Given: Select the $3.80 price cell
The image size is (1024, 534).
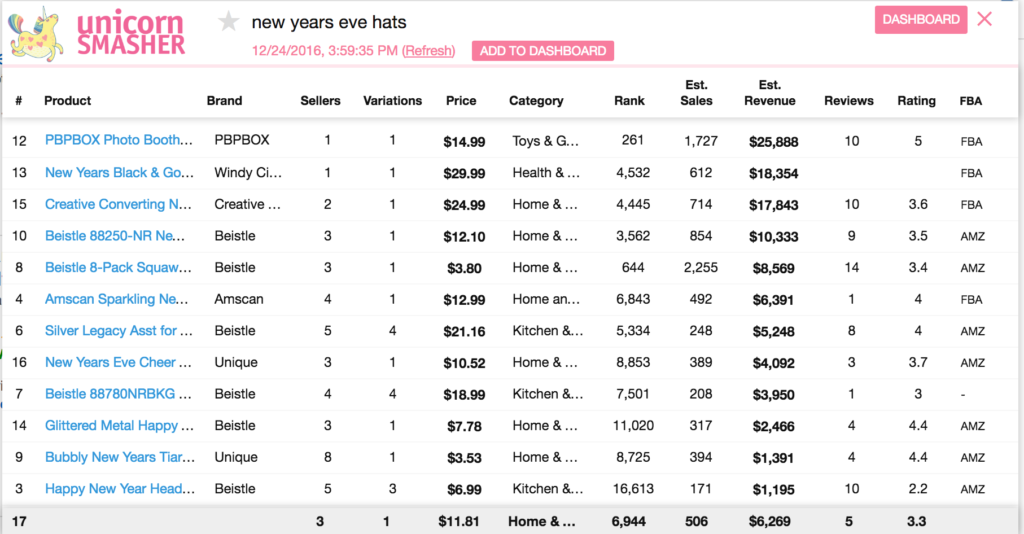Looking at the screenshot, I should (464, 268).
